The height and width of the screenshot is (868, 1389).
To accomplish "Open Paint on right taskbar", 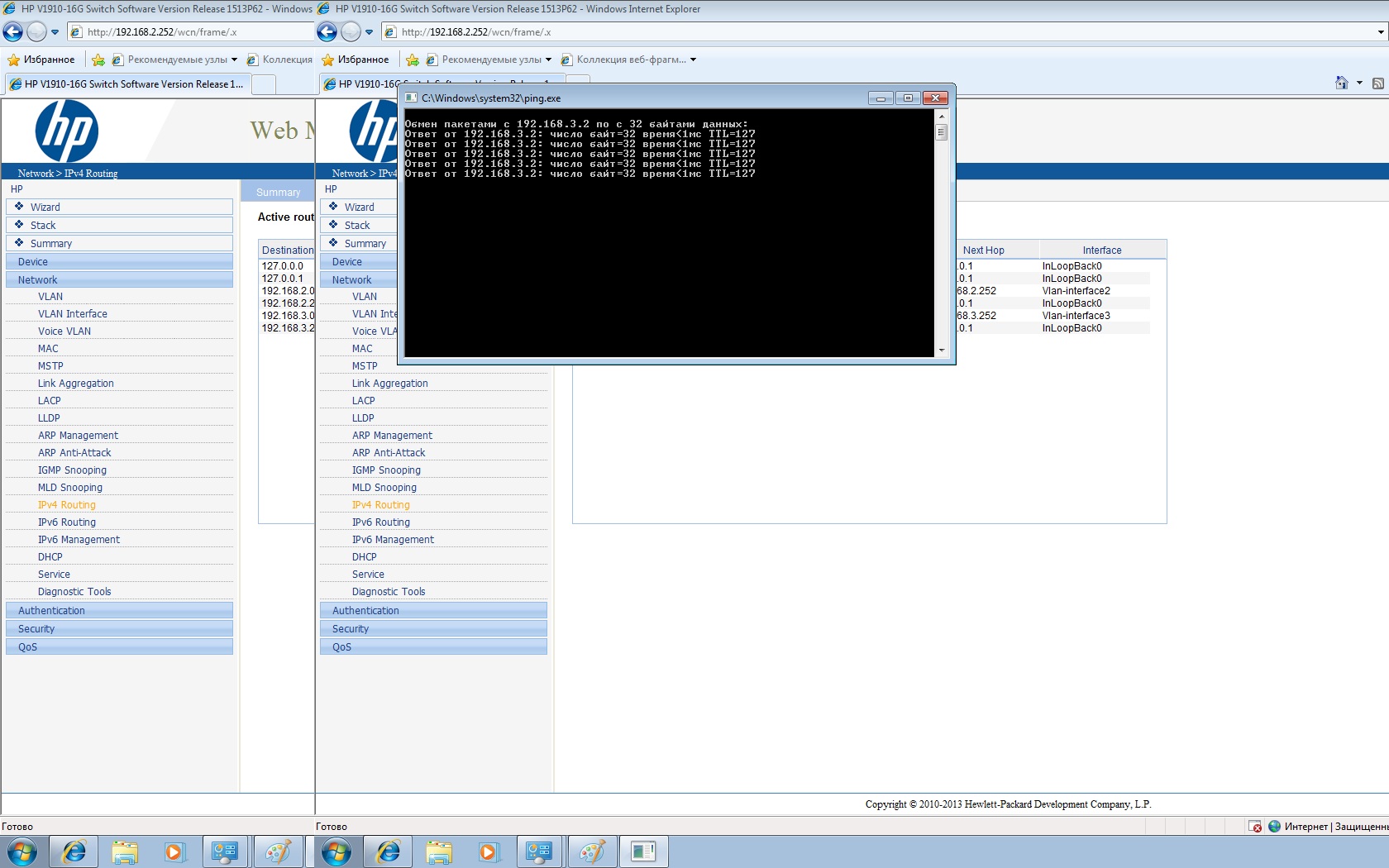I will pyautogui.click(x=592, y=851).
